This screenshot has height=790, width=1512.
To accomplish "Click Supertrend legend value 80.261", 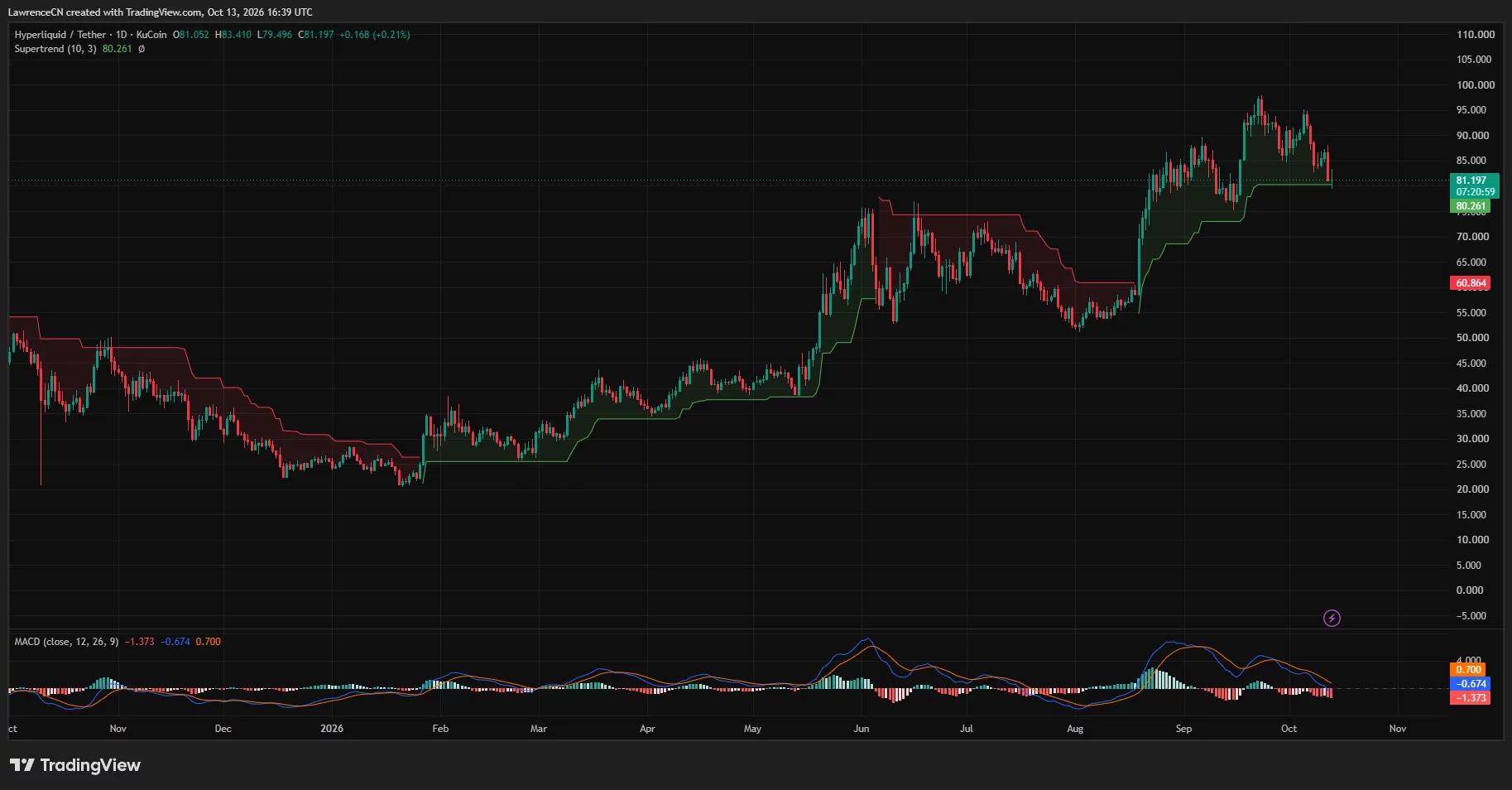I will [118, 49].
